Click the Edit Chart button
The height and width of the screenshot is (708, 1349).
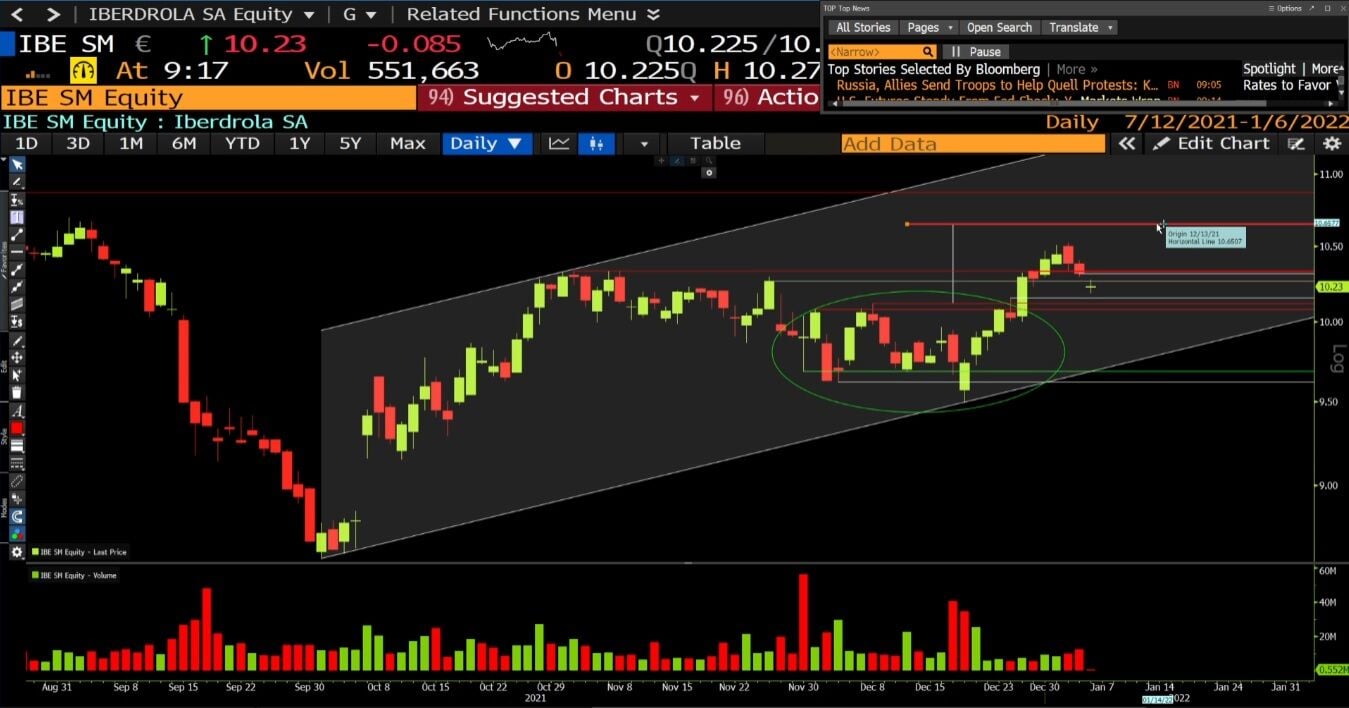point(1212,143)
